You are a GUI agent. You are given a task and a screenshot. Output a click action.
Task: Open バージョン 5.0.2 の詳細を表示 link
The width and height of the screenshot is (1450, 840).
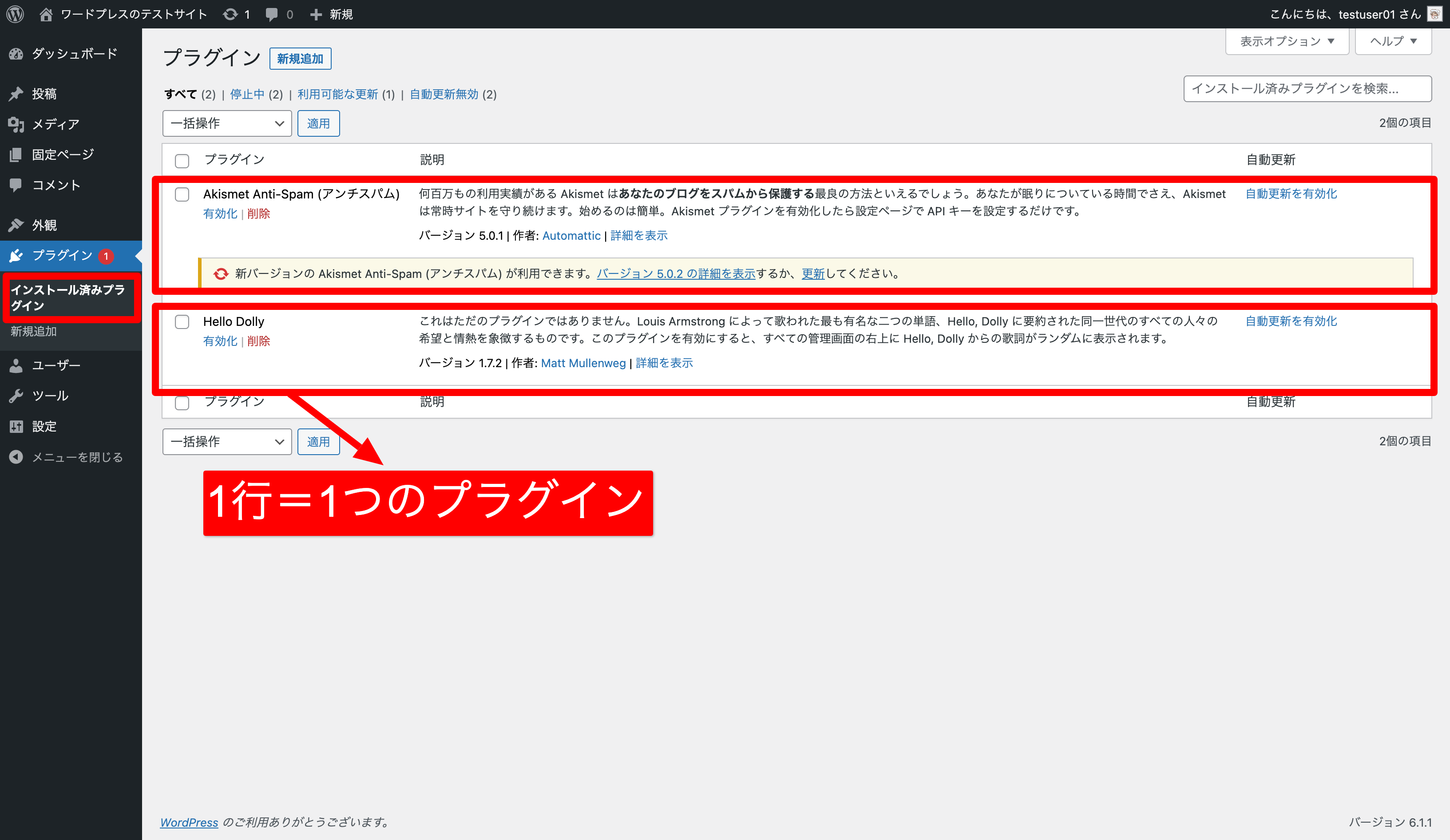click(x=676, y=274)
